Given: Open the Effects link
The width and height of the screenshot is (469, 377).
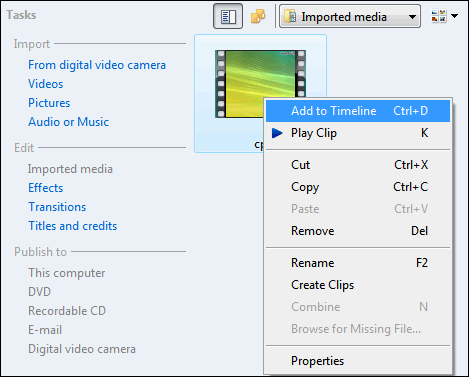Looking at the screenshot, I should point(46,188).
